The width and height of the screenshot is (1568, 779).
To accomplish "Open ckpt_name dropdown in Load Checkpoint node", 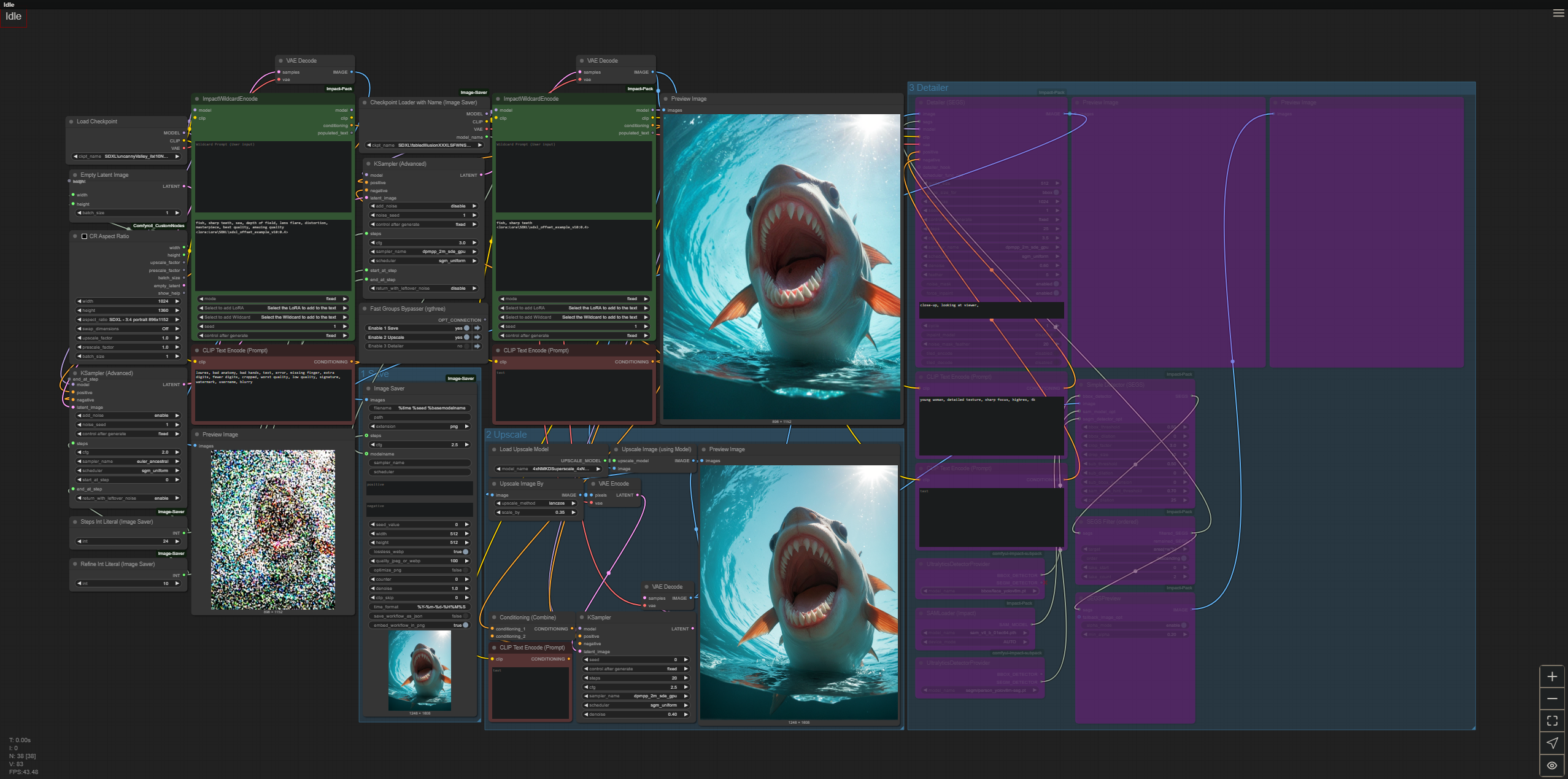I will click(128, 157).
